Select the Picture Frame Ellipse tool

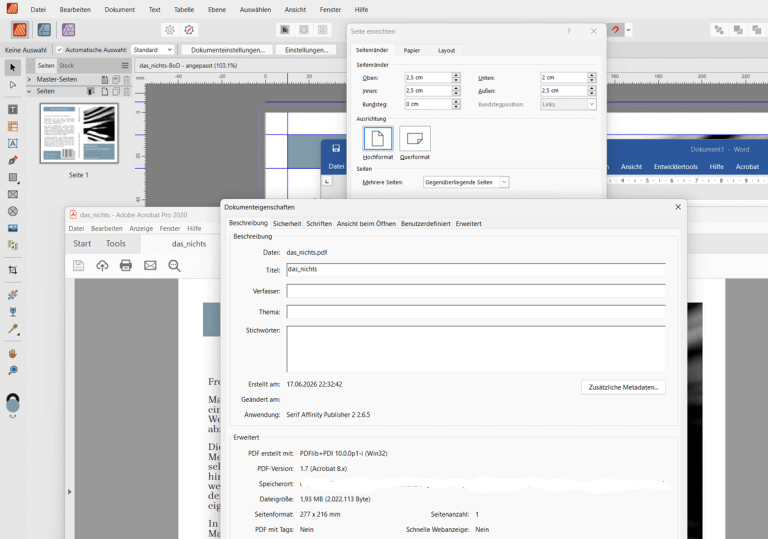point(13,211)
